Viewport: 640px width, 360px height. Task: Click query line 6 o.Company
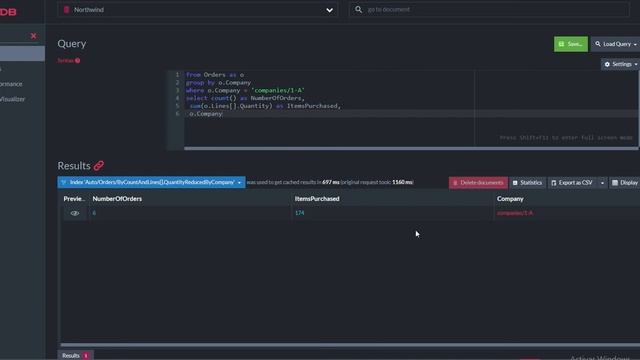tap(206, 114)
